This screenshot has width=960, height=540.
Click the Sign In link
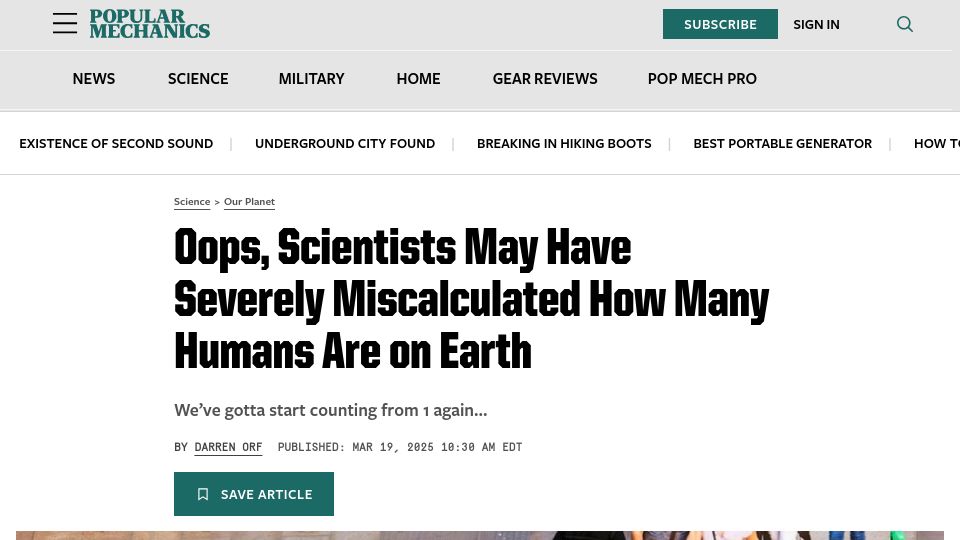(816, 24)
